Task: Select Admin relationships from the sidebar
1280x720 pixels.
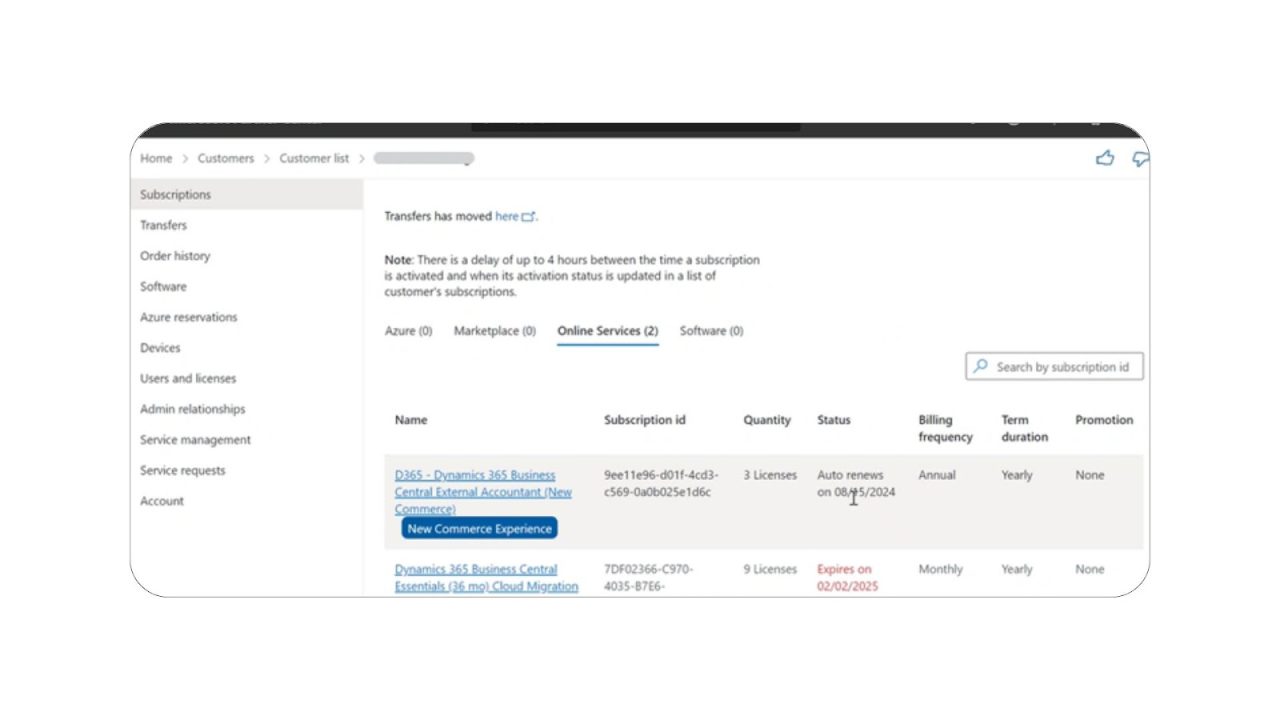Action: point(192,409)
